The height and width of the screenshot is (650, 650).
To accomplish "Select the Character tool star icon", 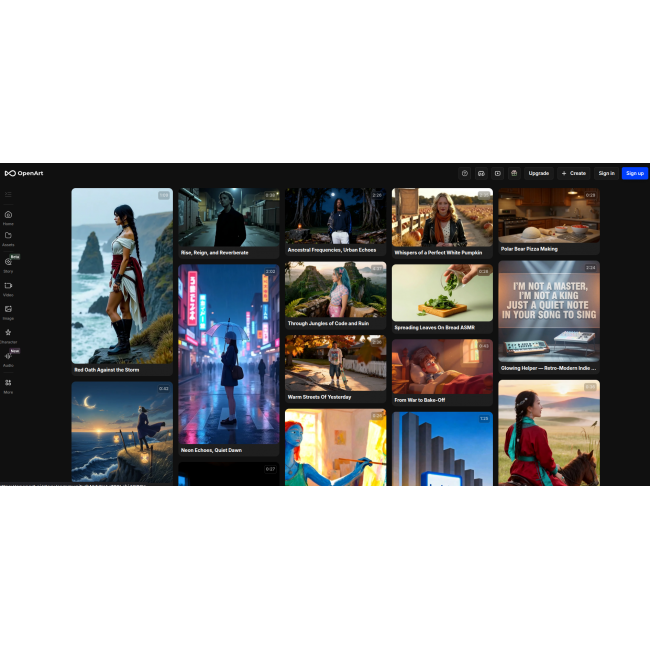I will [8, 334].
